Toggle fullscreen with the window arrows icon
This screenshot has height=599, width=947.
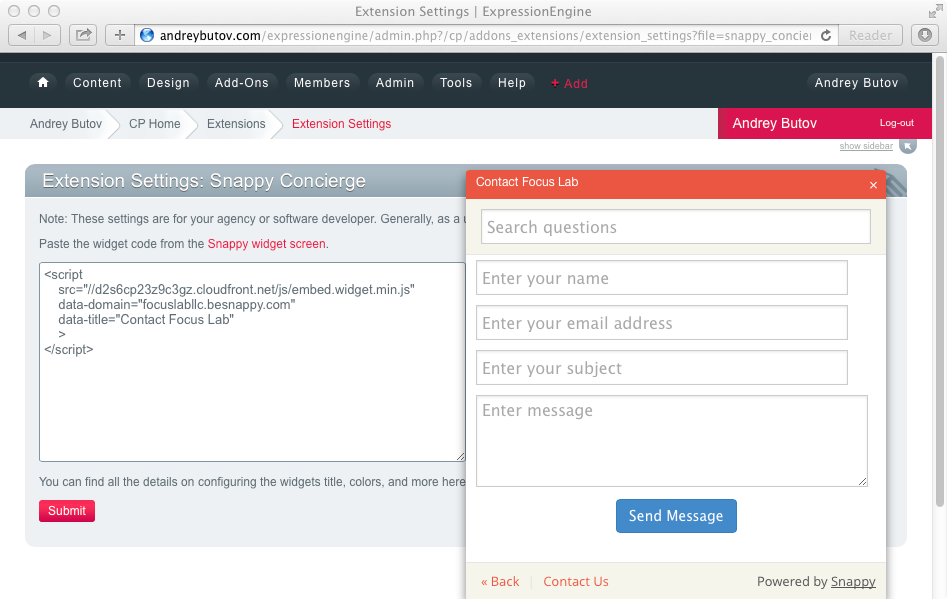[x=935, y=11]
